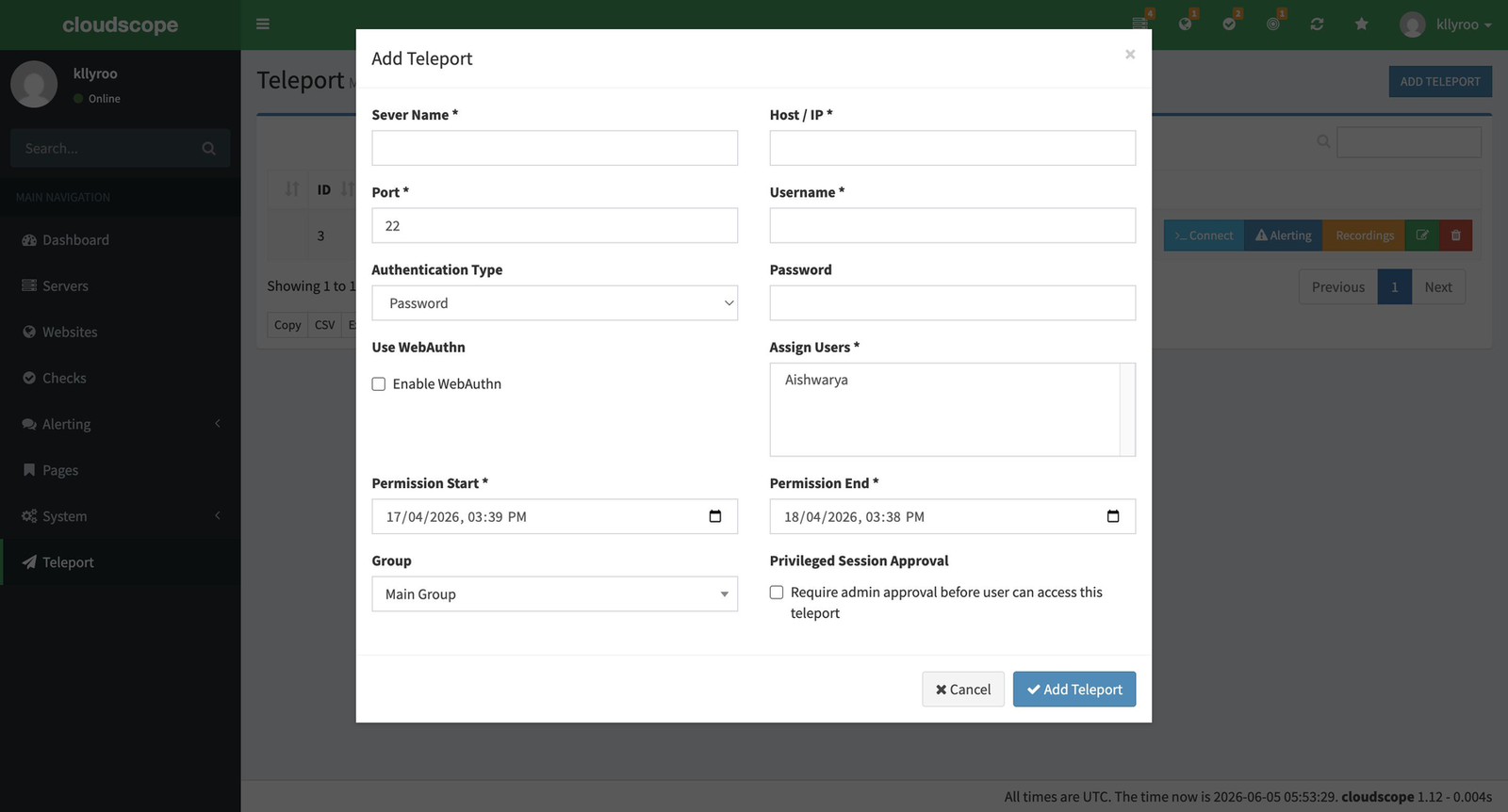The height and width of the screenshot is (812, 1508).
Task: Click the cloudscope logo
Action: (120, 24)
